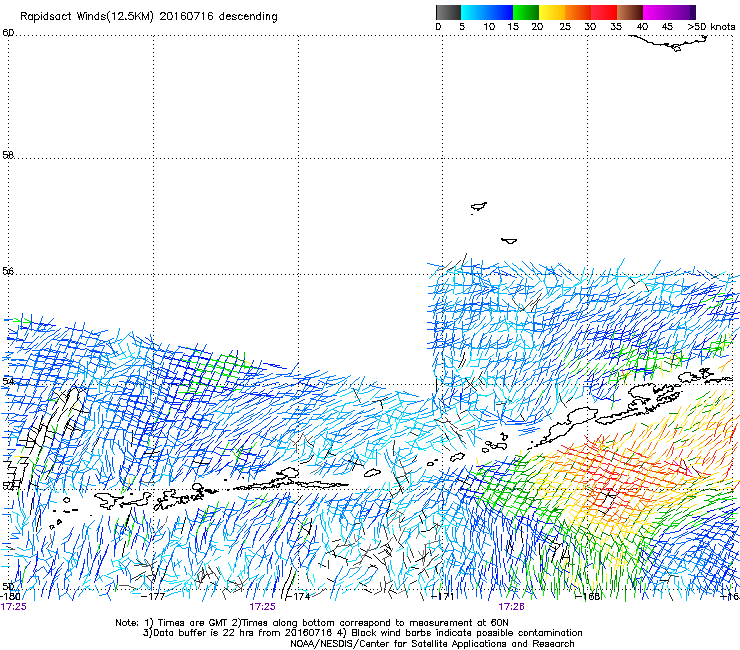The image size is (740, 650).
Task: Click longitude label '-180'
Action: [x=10, y=596]
